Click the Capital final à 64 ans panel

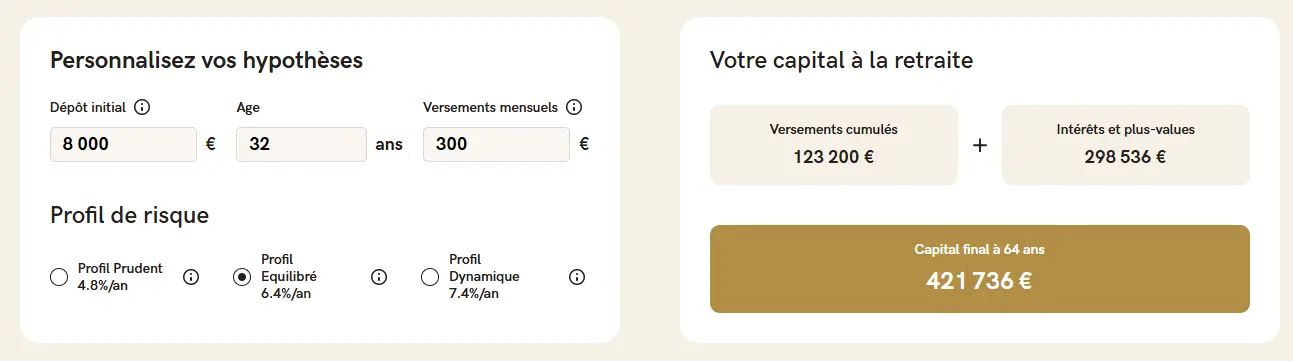[x=979, y=269]
